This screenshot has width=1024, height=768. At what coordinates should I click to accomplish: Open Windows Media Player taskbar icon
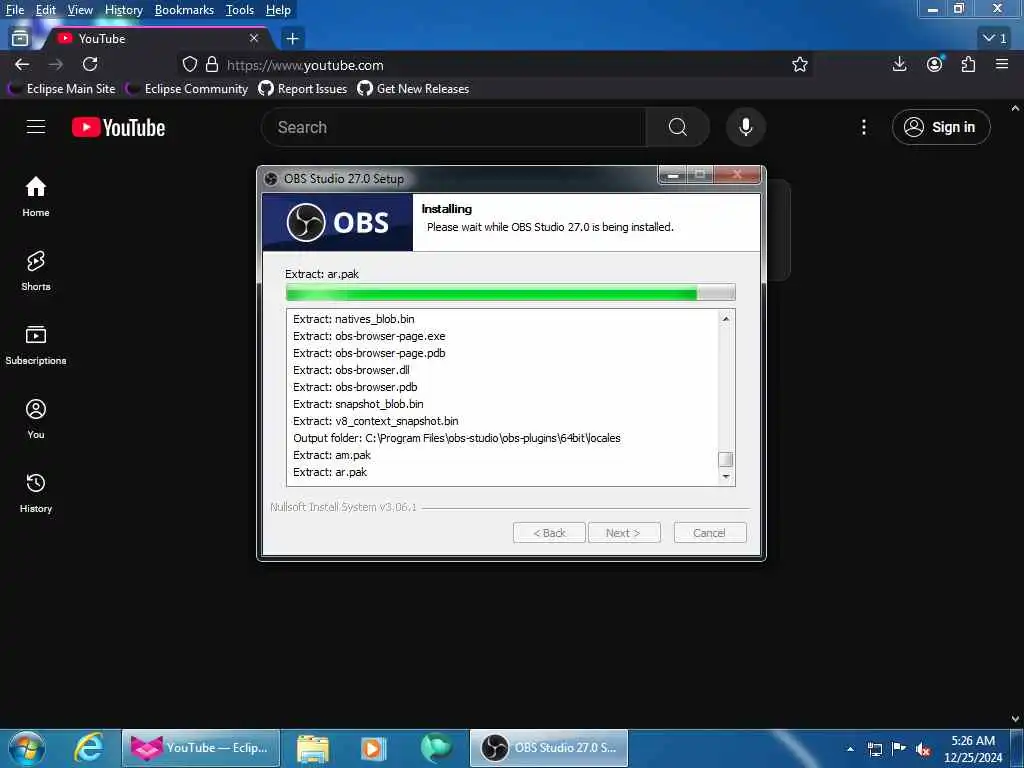(374, 748)
